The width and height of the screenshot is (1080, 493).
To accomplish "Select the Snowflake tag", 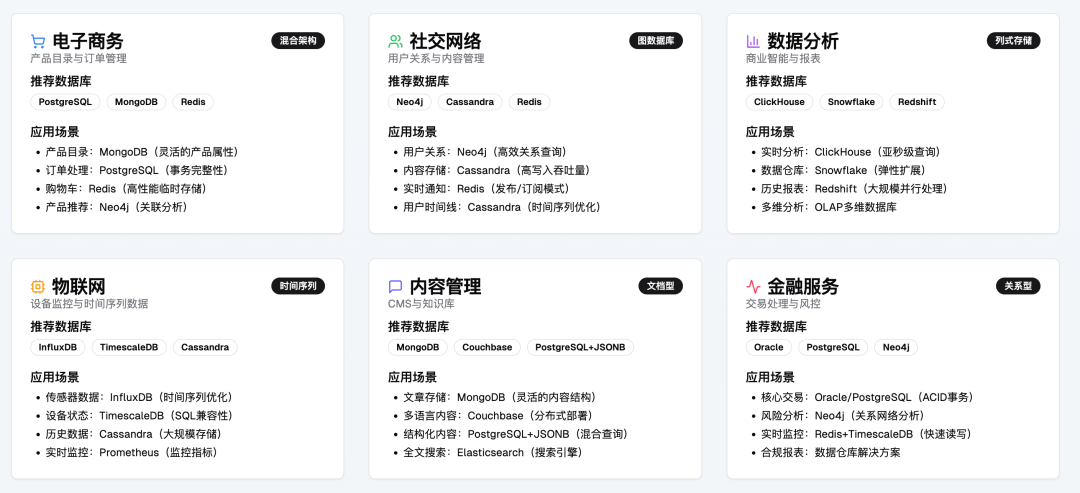I will [851, 102].
